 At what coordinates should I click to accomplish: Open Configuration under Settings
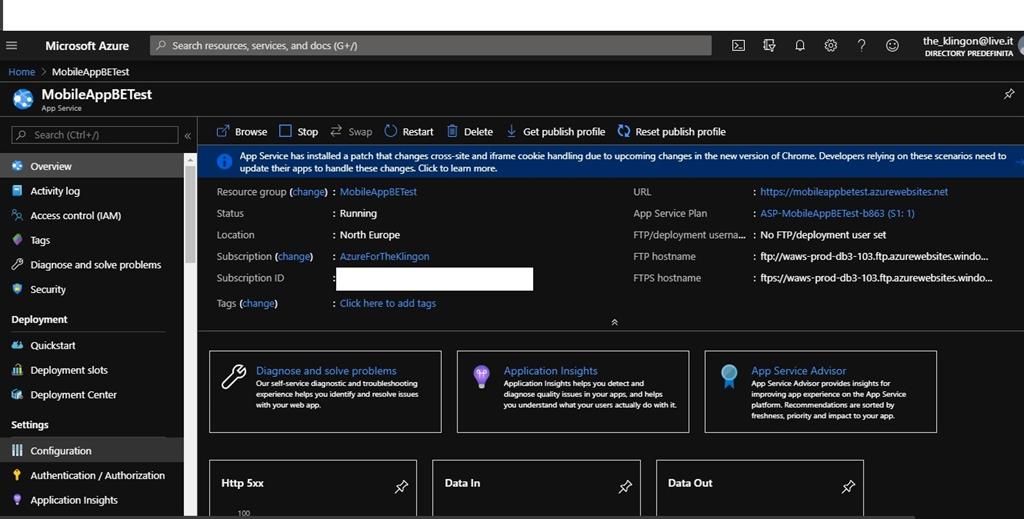point(92,450)
